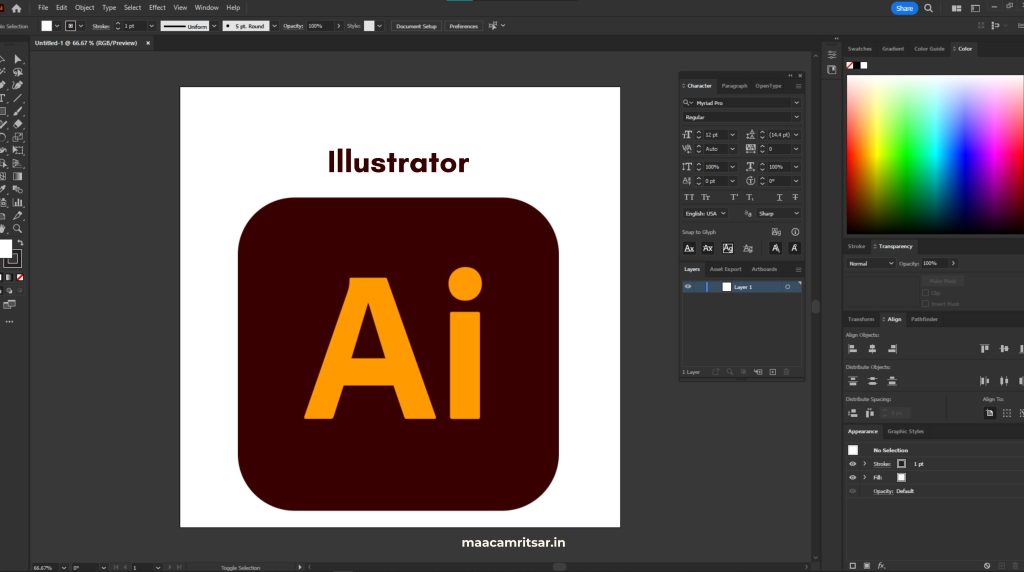Select the Column Graph tool
The image size is (1024, 572).
click(18, 203)
